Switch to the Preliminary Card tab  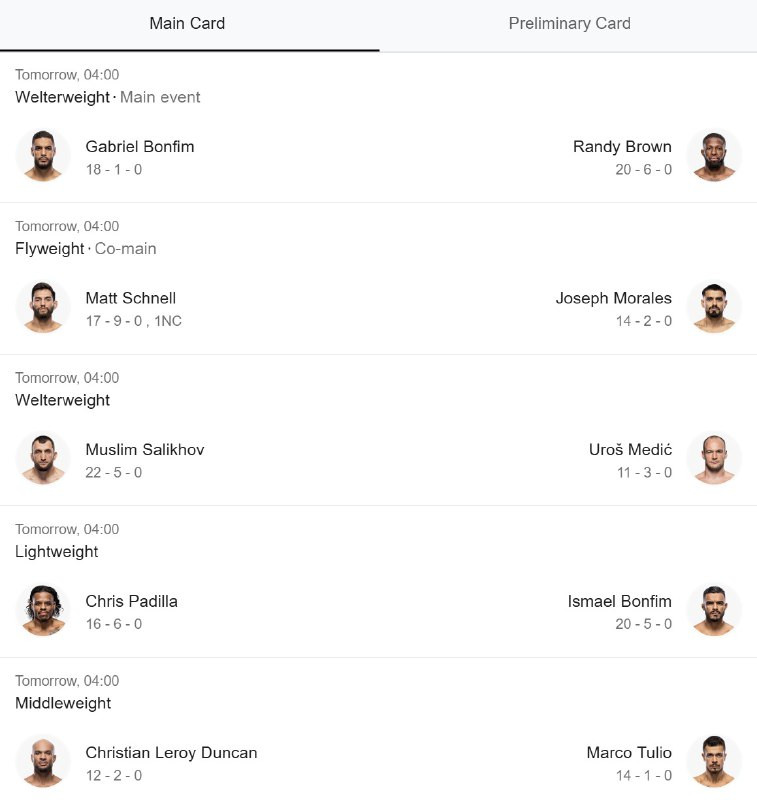coord(569,24)
